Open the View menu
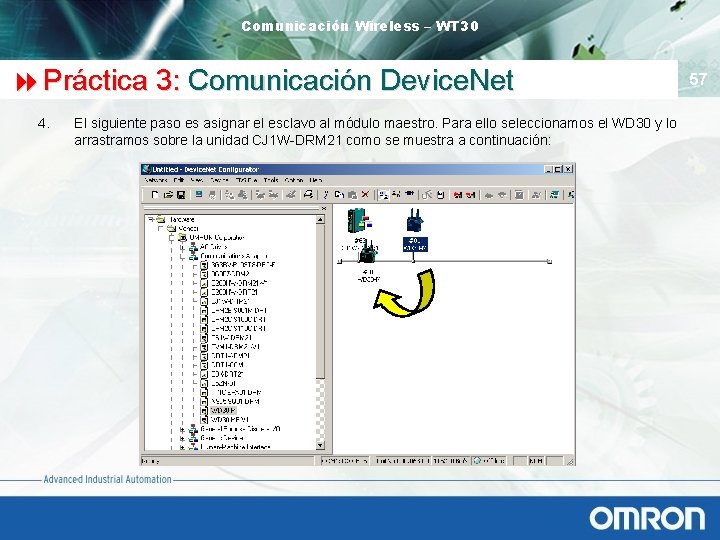 tap(197, 180)
